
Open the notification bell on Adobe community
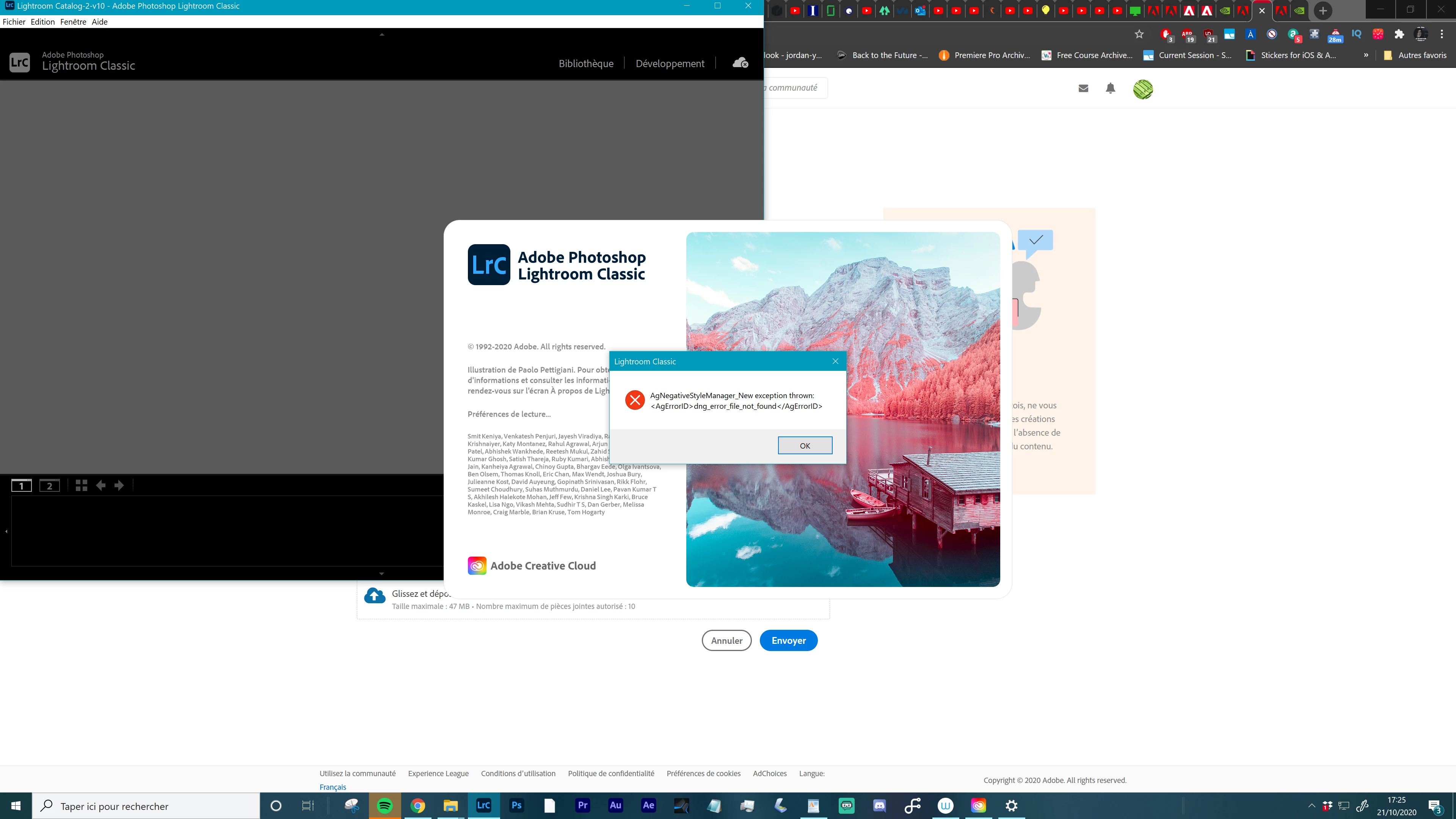click(x=1110, y=88)
